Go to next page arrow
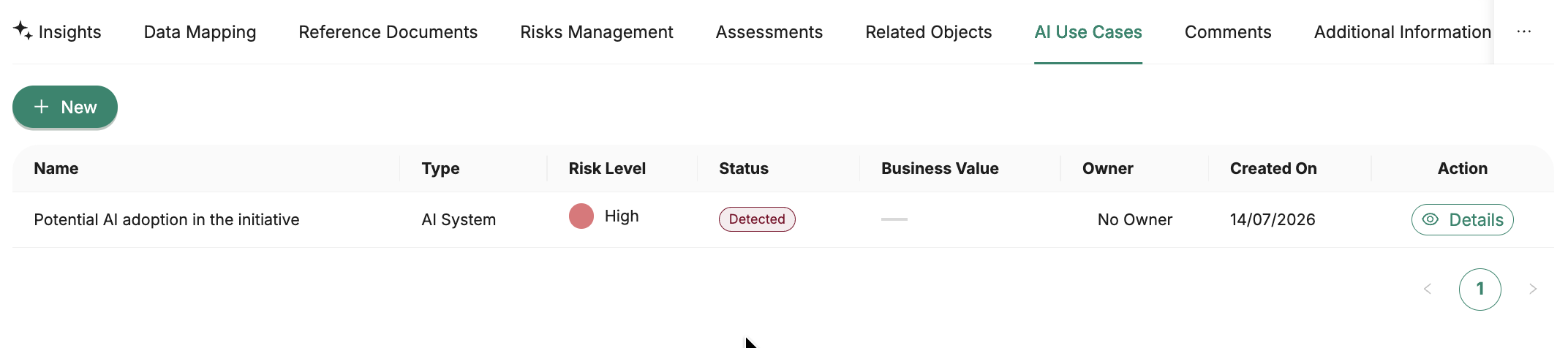Screen dimensions: 1568x348 click(1533, 289)
